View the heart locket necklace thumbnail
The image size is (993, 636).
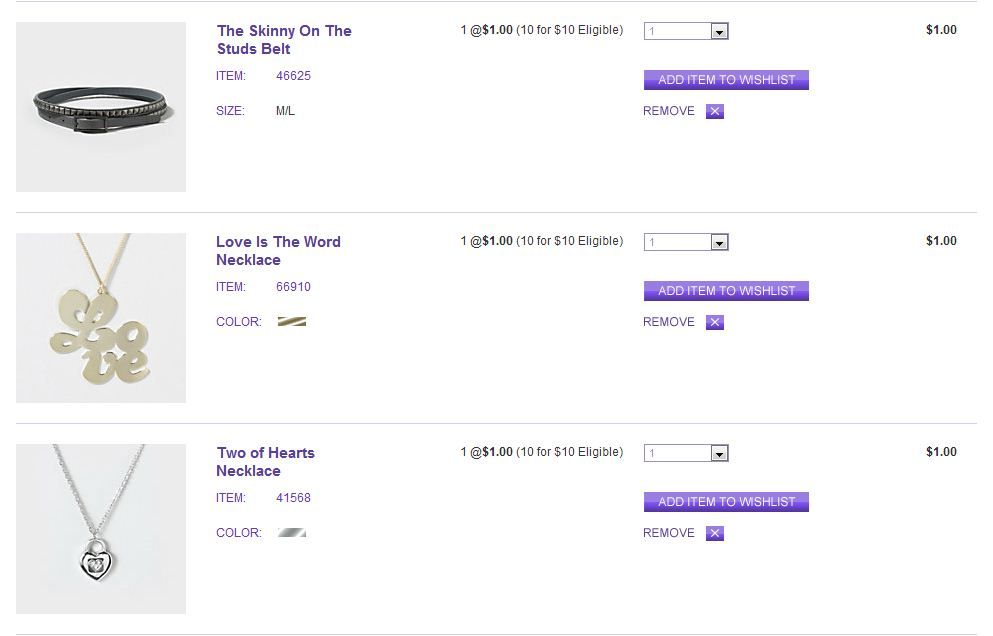tap(101, 529)
